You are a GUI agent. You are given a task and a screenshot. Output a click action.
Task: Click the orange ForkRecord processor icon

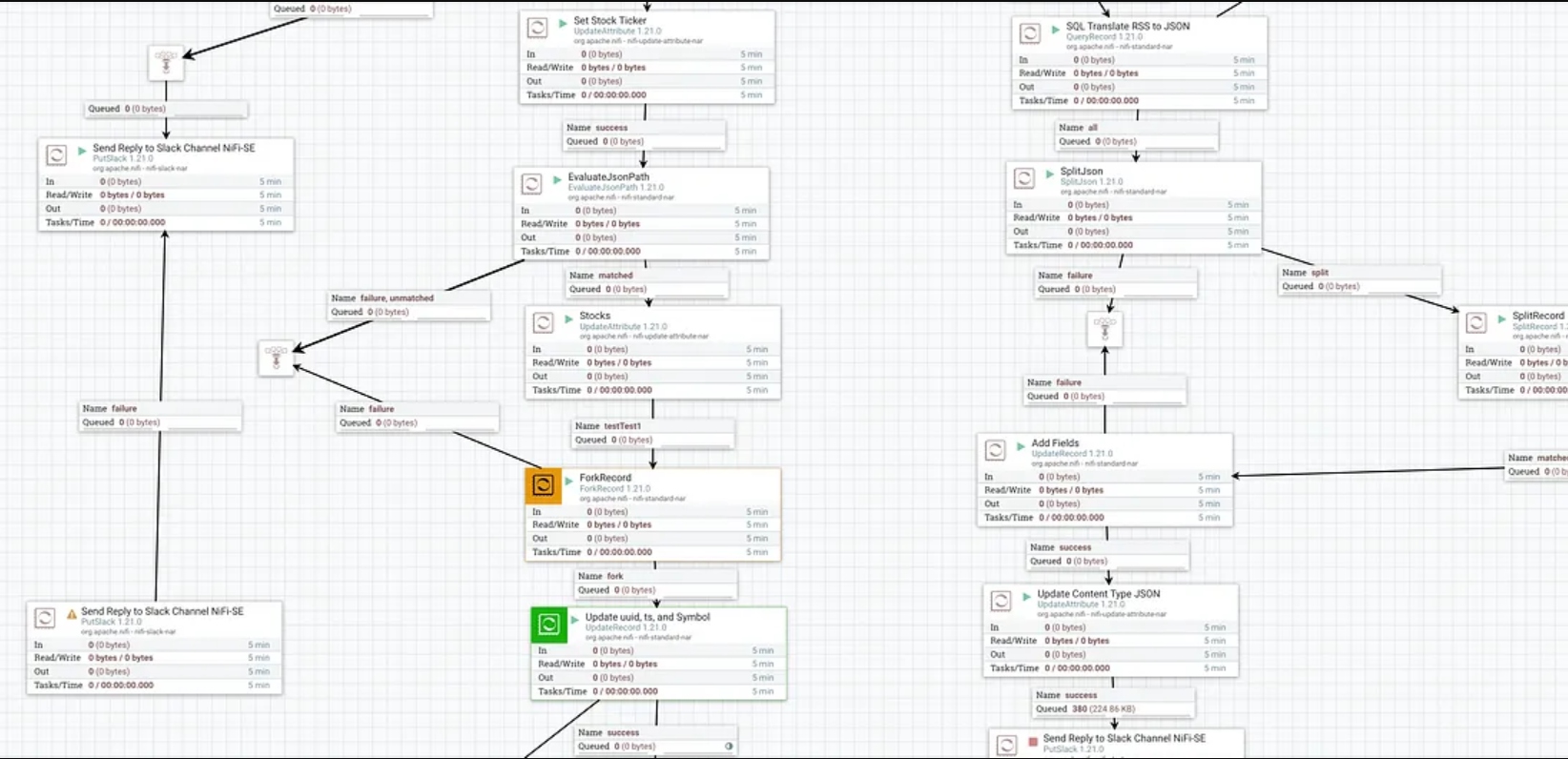(x=543, y=485)
